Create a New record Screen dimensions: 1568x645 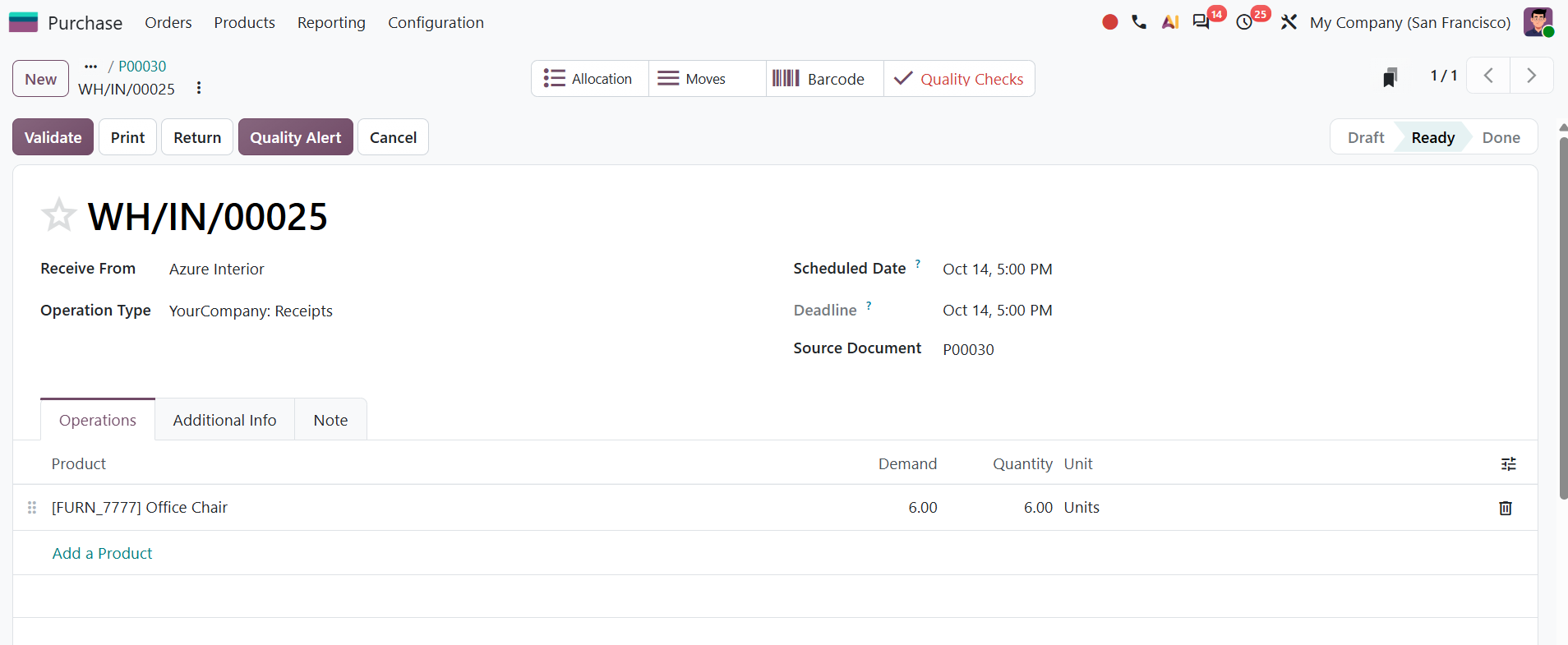[40, 79]
